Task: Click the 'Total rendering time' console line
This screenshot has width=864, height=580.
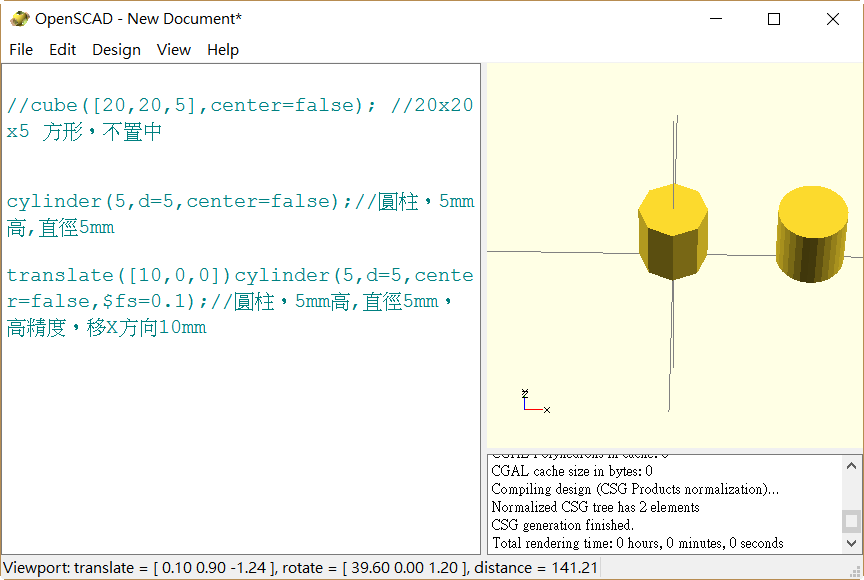Action: pos(637,543)
